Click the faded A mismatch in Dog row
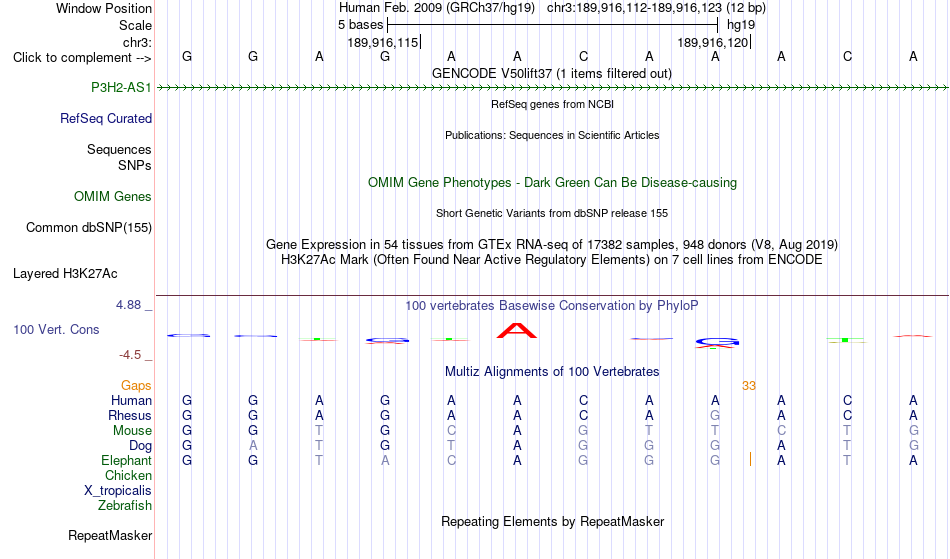The height and width of the screenshot is (559, 950). (253, 446)
